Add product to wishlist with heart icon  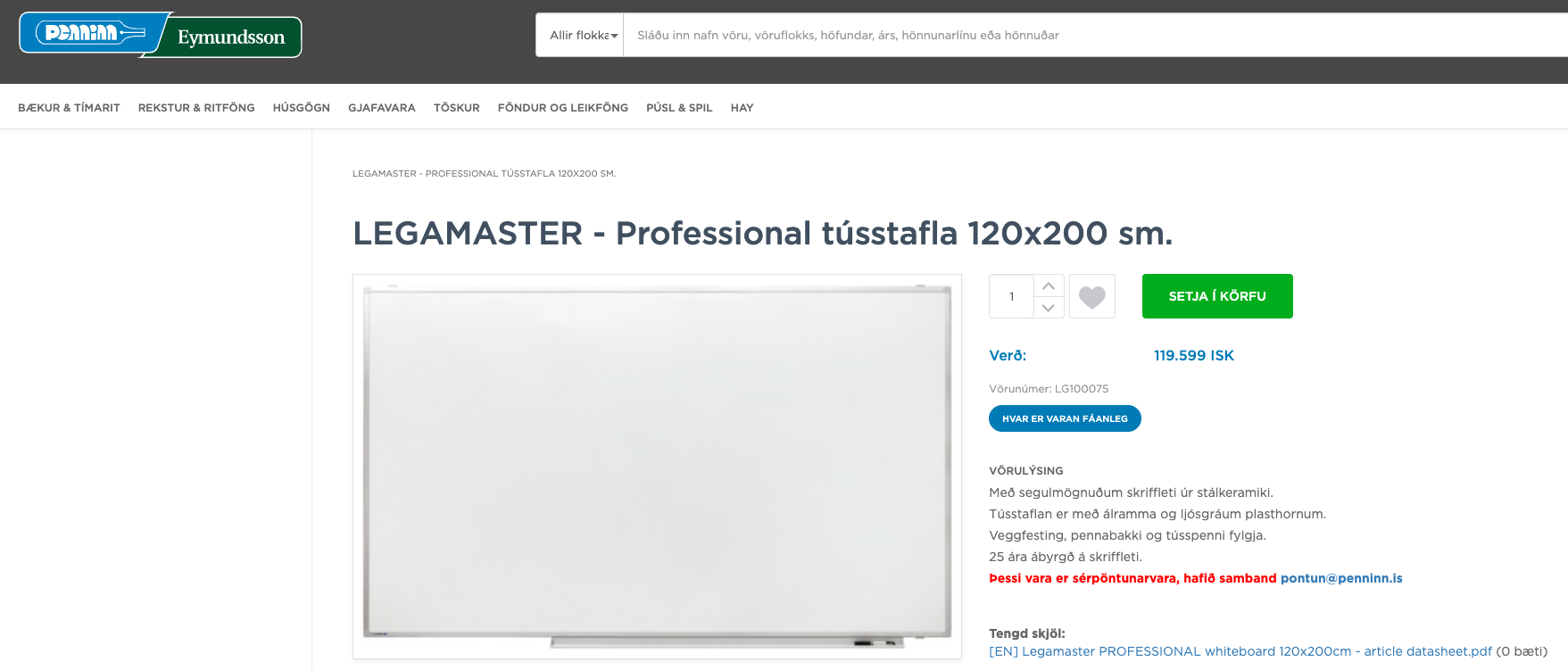click(1092, 296)
